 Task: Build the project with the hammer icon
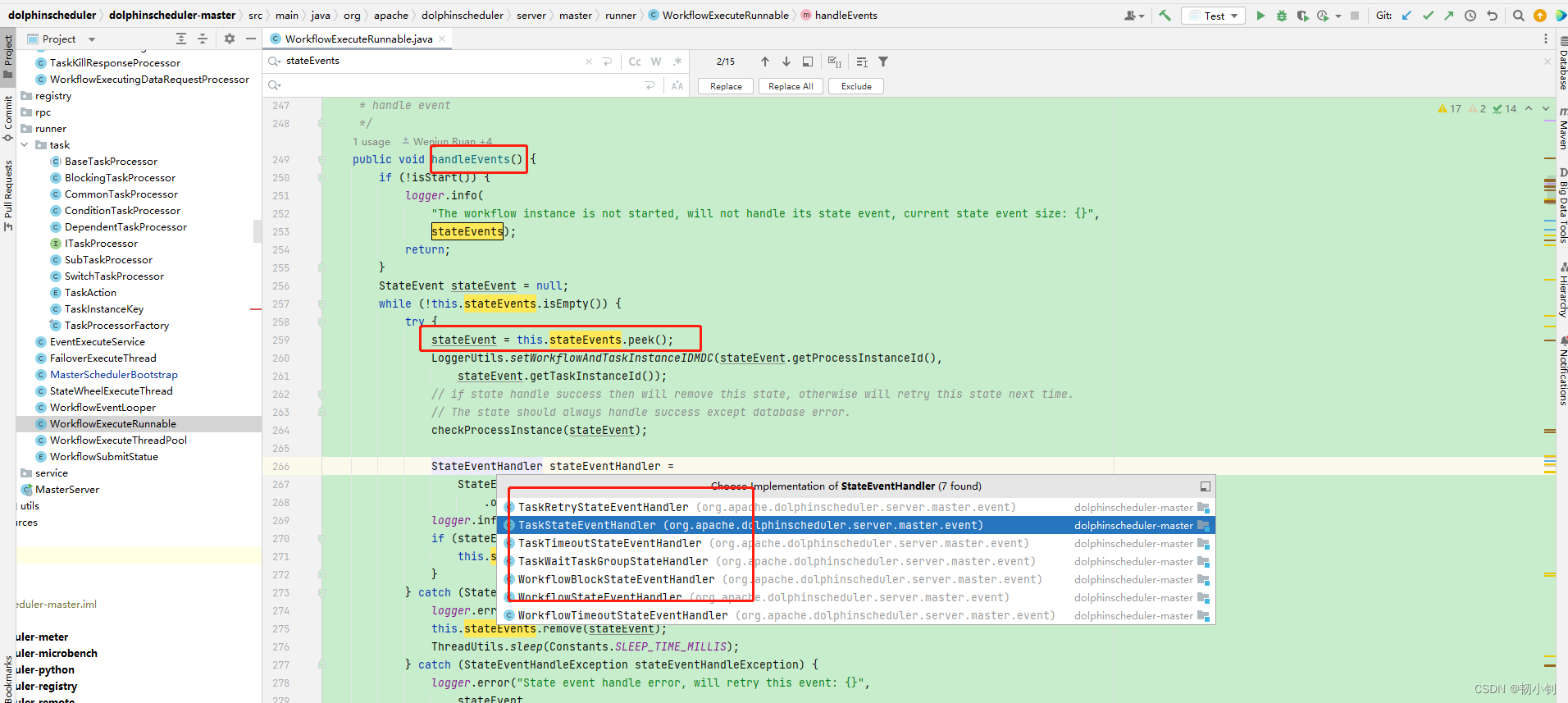click(1165, 16)
